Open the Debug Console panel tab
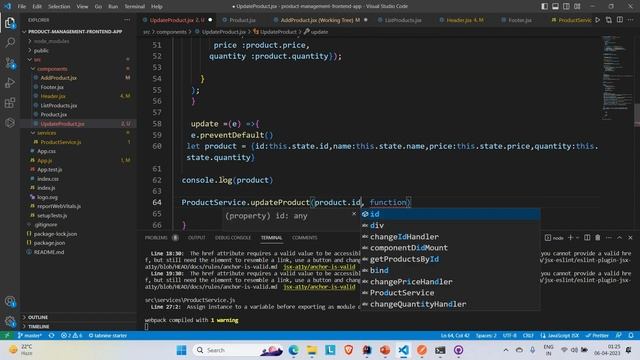The height and width of the screenshot is (360, 640). pos(233,238)
